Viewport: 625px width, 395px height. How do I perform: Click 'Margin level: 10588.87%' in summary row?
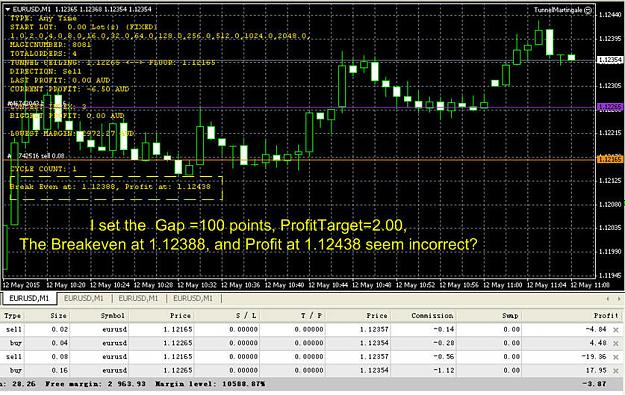210,384
